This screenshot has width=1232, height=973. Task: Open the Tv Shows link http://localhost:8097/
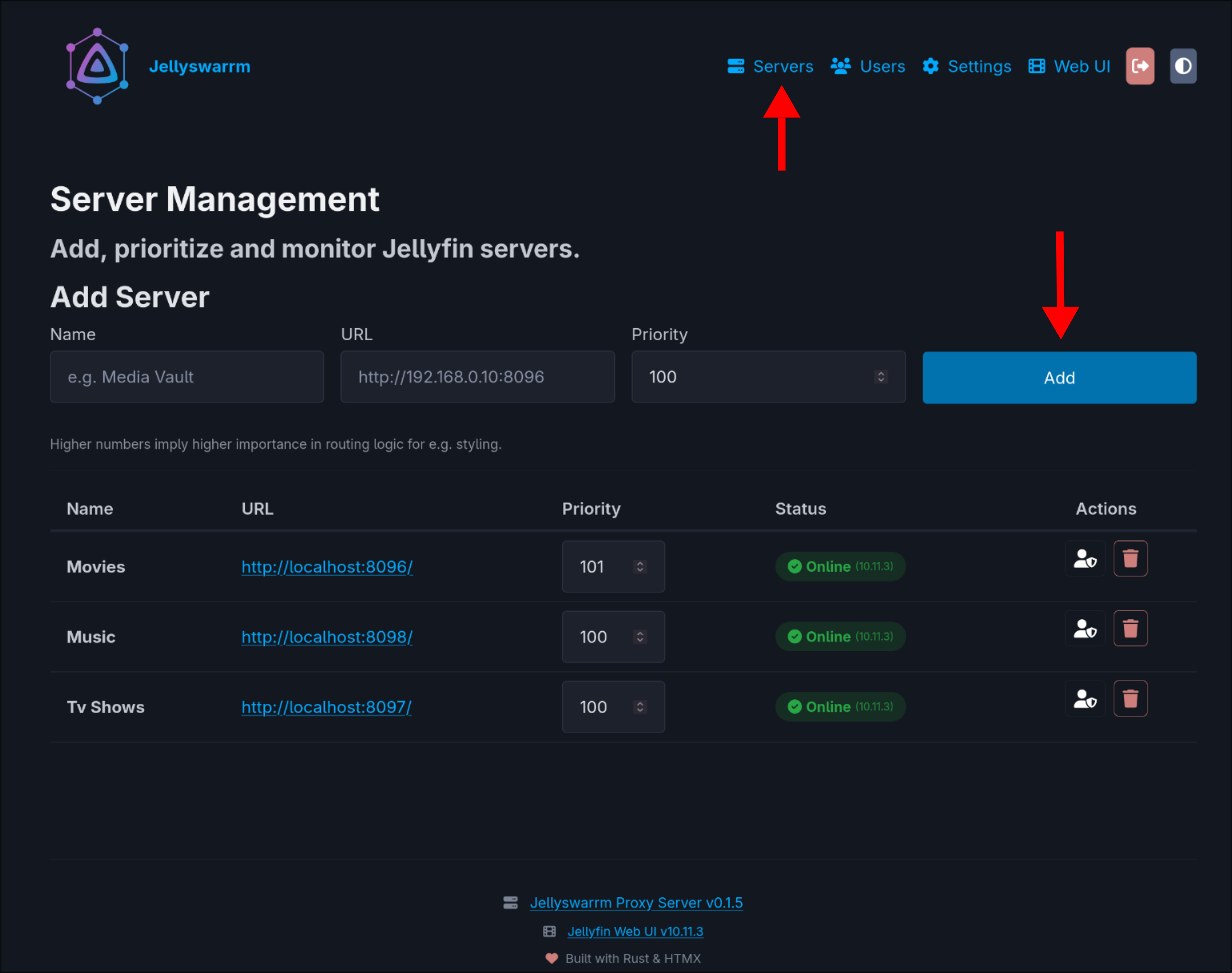(x=326, y=707)
